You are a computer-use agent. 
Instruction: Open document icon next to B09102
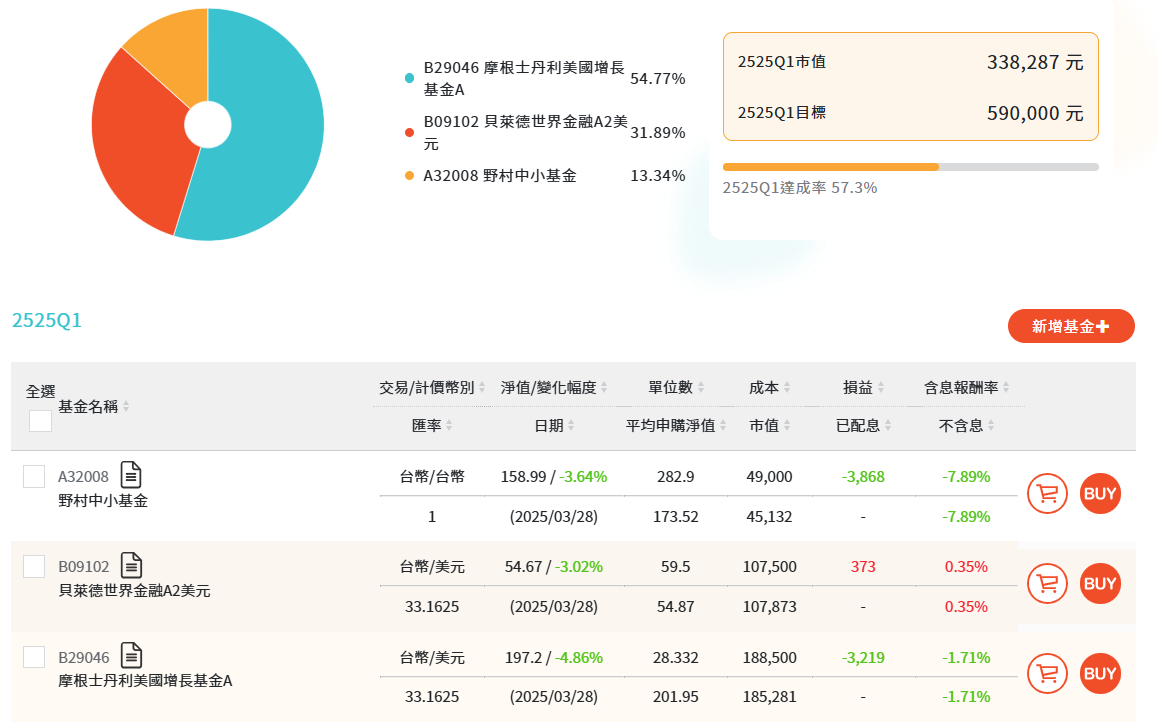pos(132,565)
